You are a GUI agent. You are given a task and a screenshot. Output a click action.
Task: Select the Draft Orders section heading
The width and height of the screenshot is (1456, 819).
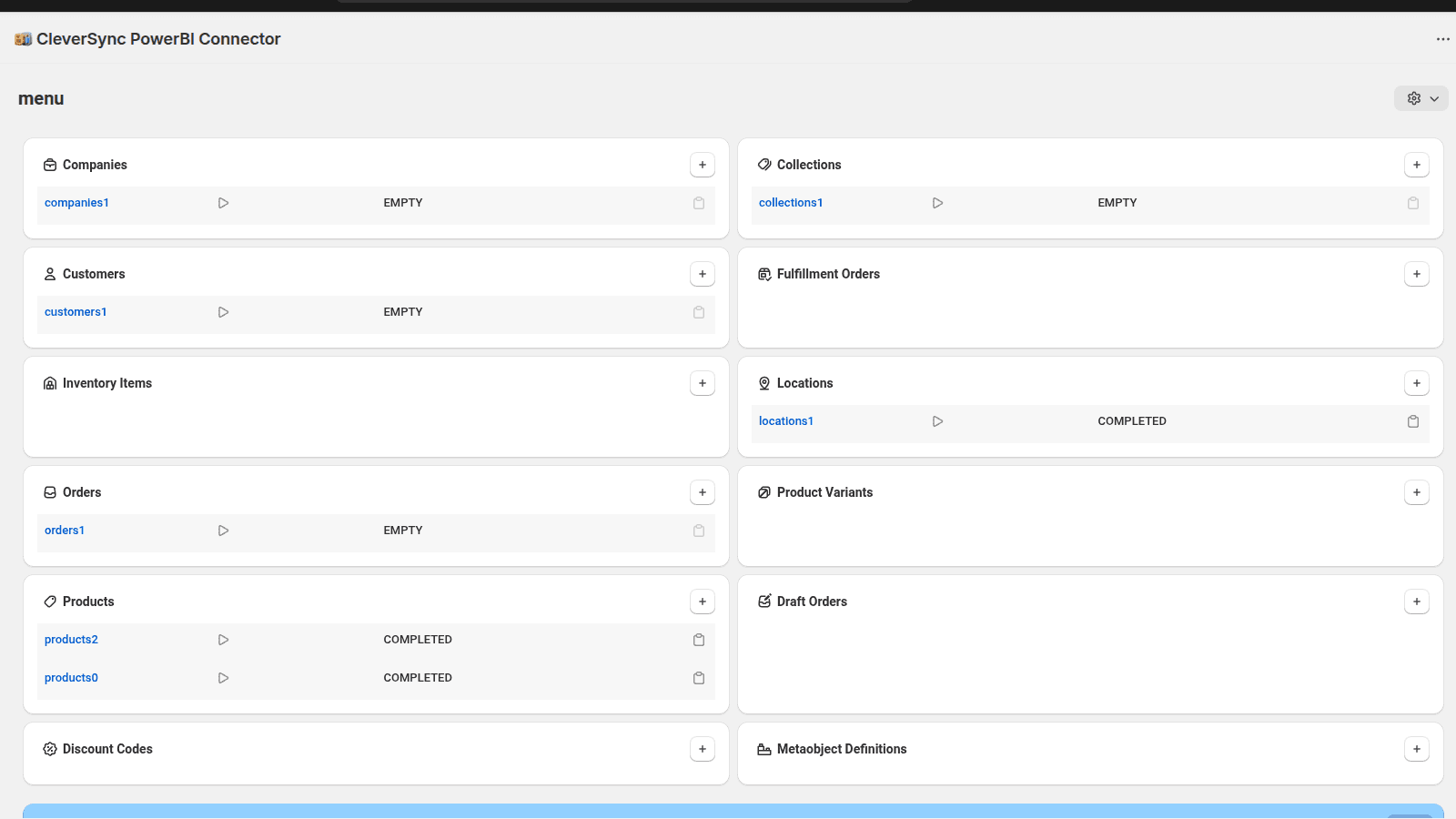pos(812,602)
